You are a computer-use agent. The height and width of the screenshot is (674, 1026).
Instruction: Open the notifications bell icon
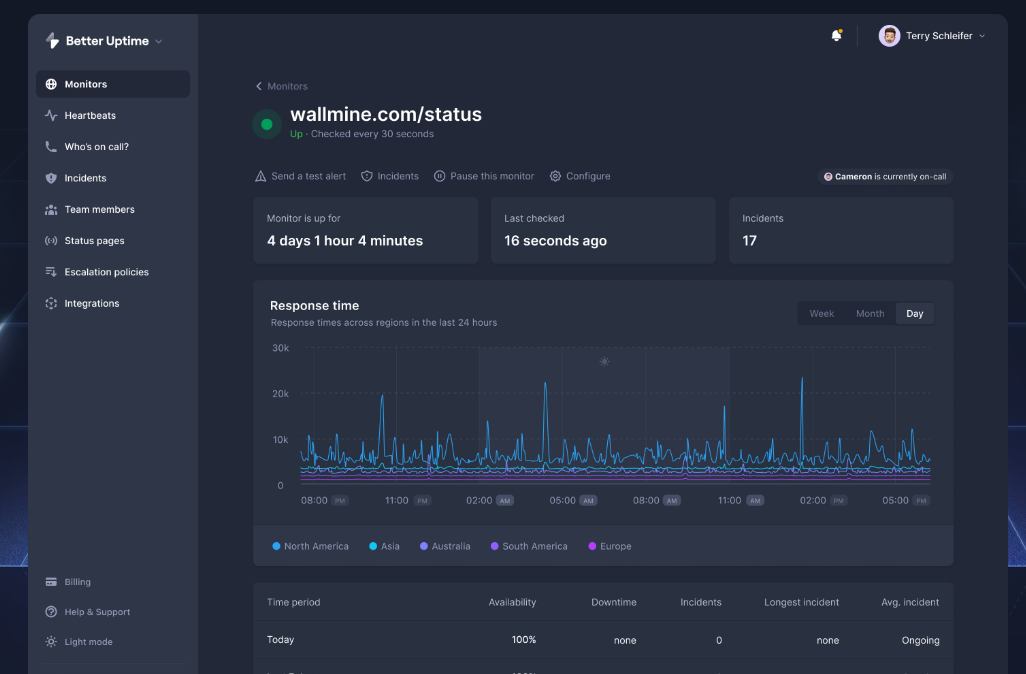tap(836, 36)
